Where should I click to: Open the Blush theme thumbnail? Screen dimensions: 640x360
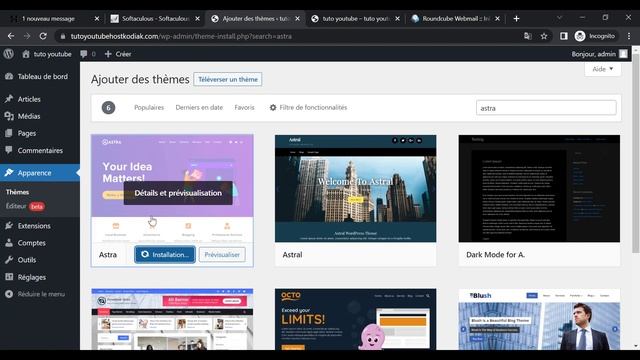pos(539,319)
